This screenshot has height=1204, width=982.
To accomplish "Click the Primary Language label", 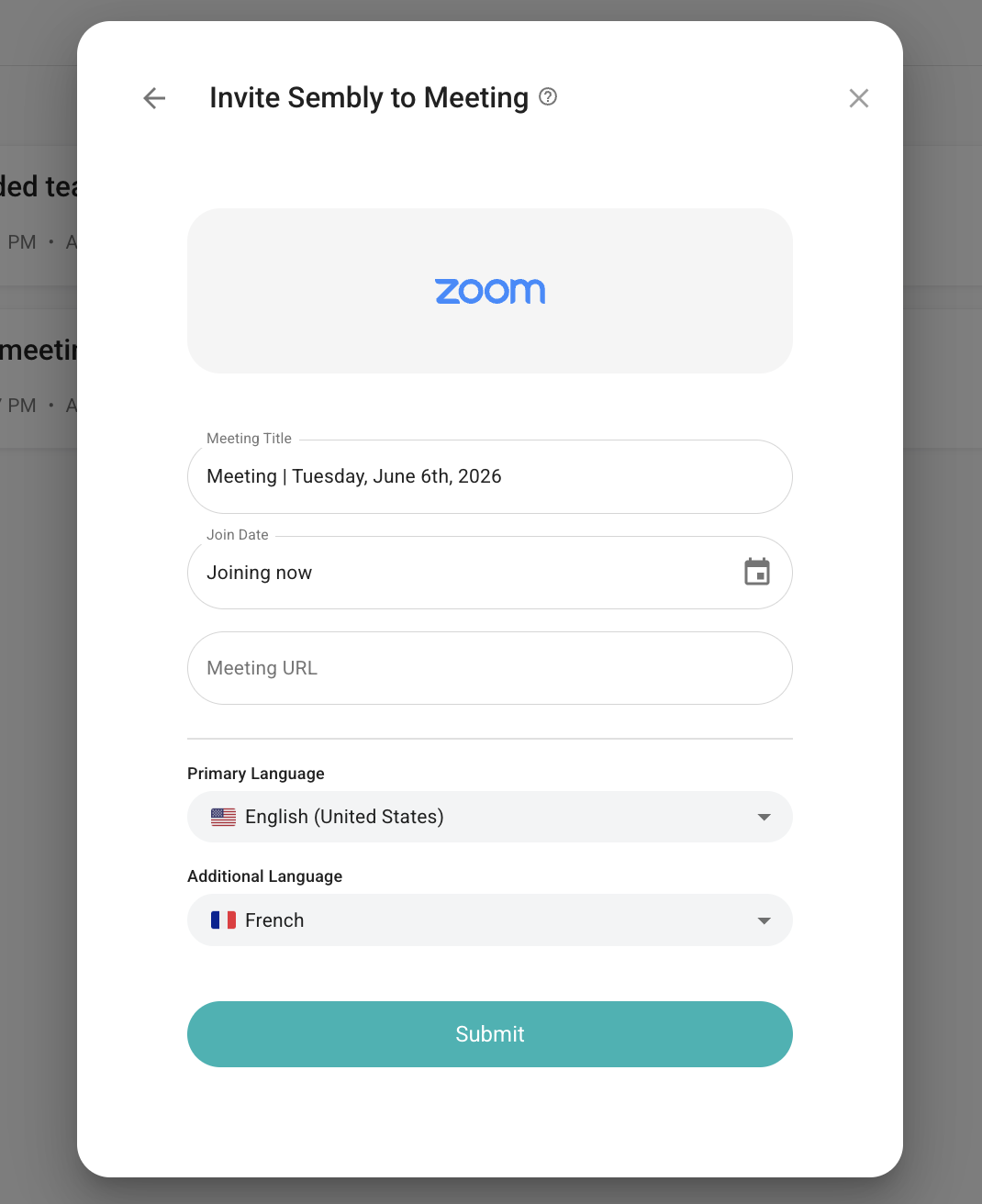I will pyautogui.click(x=256, y=774).
